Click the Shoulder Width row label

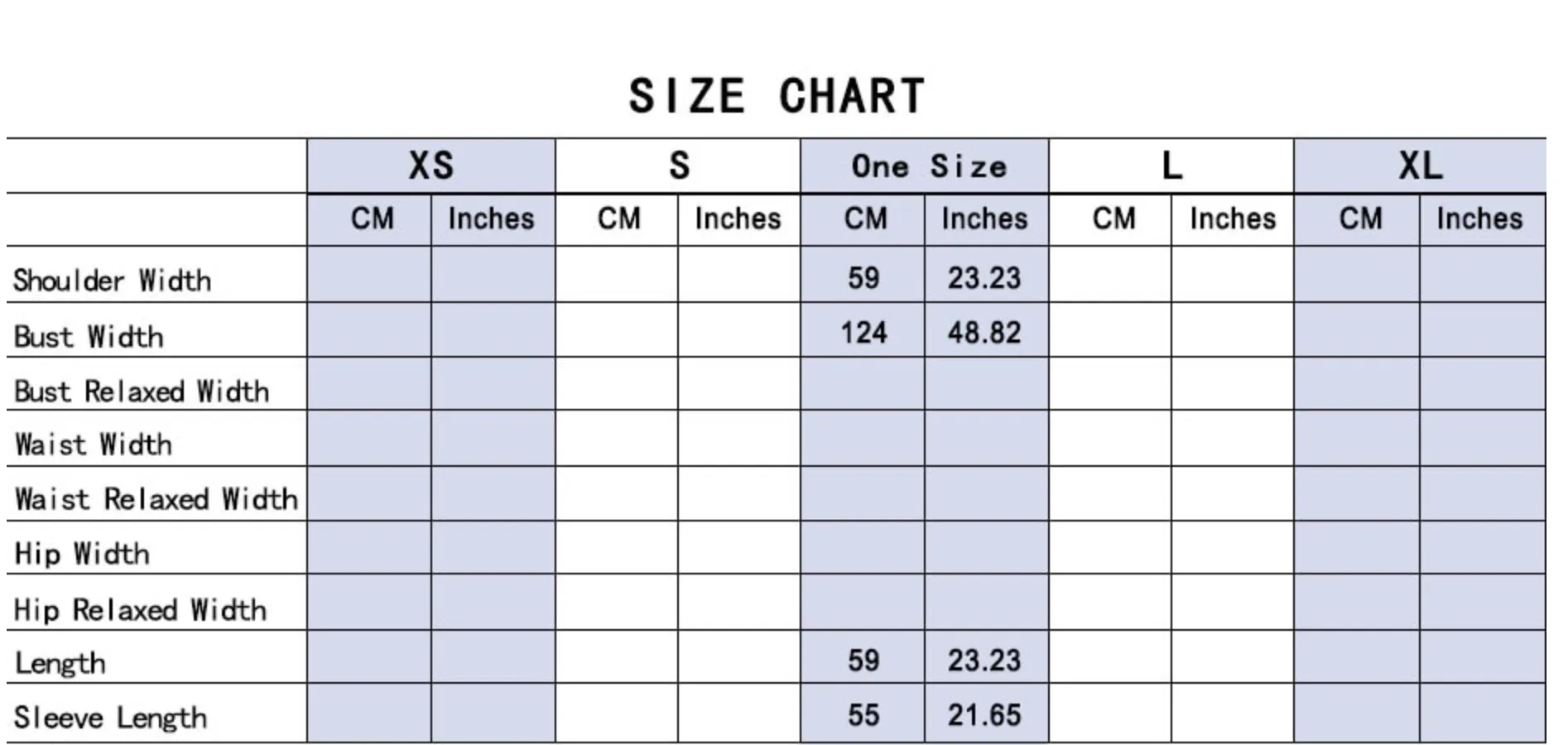tap(112, 281)
